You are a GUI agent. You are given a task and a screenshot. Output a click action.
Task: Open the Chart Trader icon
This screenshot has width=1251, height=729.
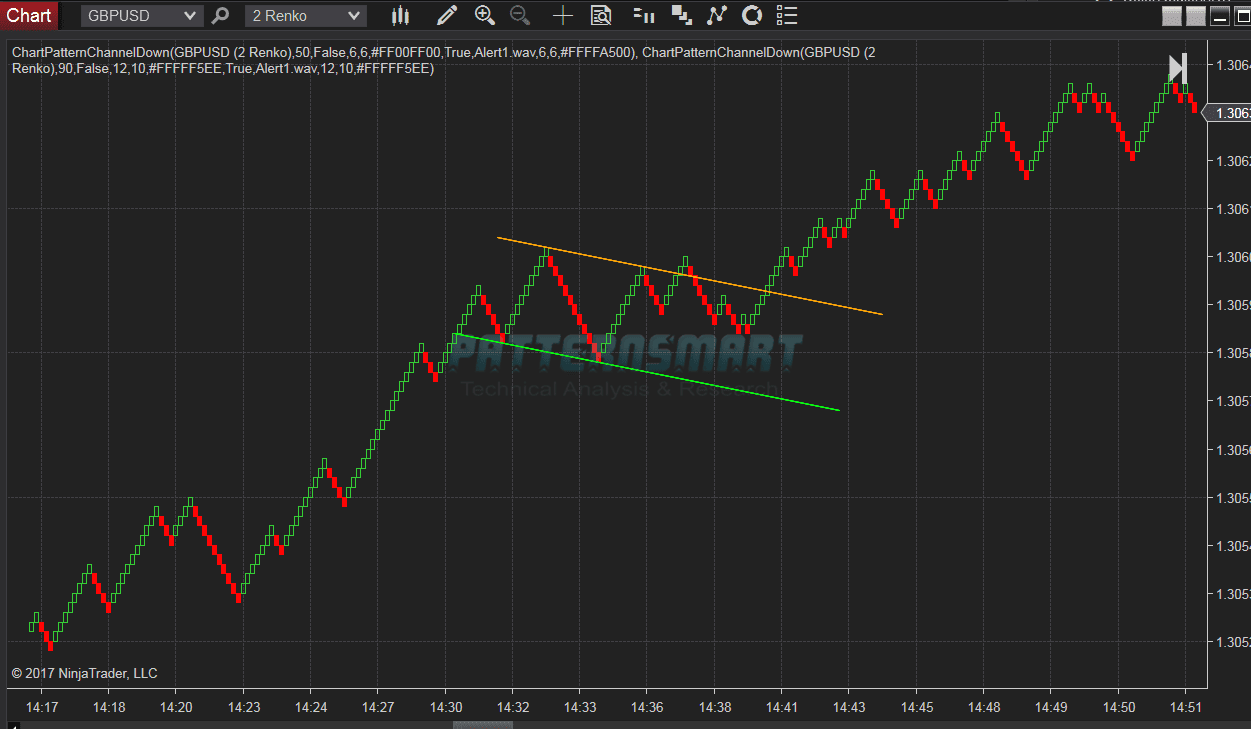pyautogui.click(x=645, y=15)
